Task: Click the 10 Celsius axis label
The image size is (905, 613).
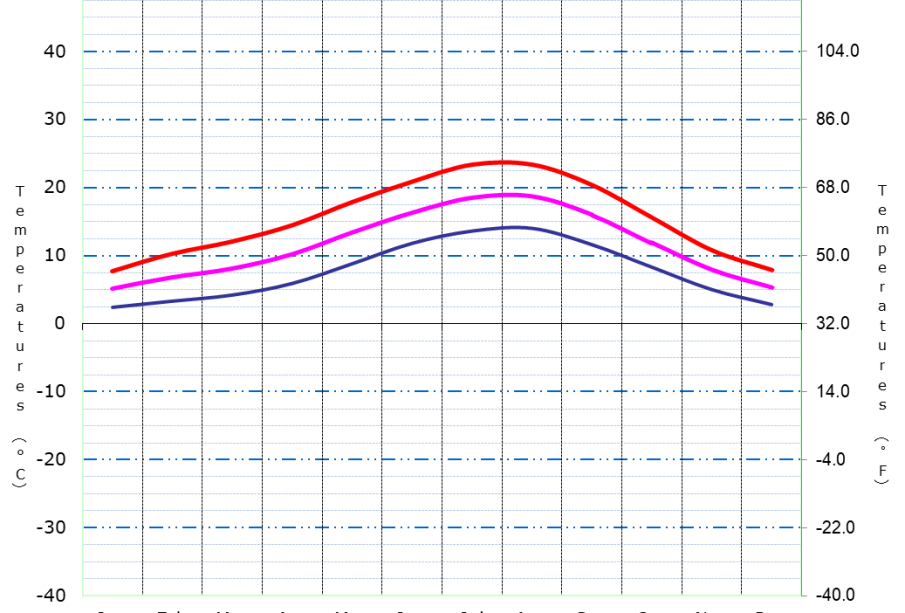Action: pos(54,255)
